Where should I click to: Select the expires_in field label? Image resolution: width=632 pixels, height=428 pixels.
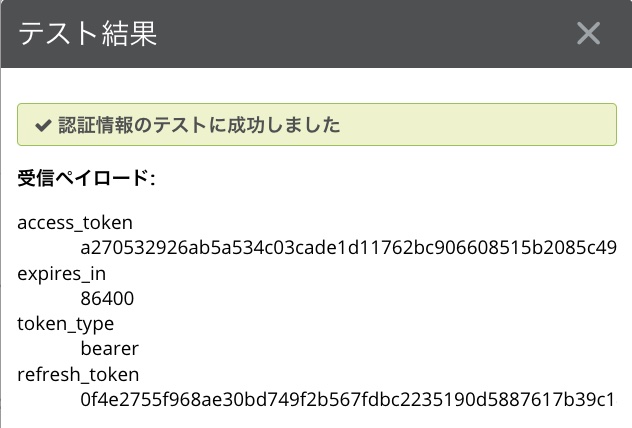(61, 273)
